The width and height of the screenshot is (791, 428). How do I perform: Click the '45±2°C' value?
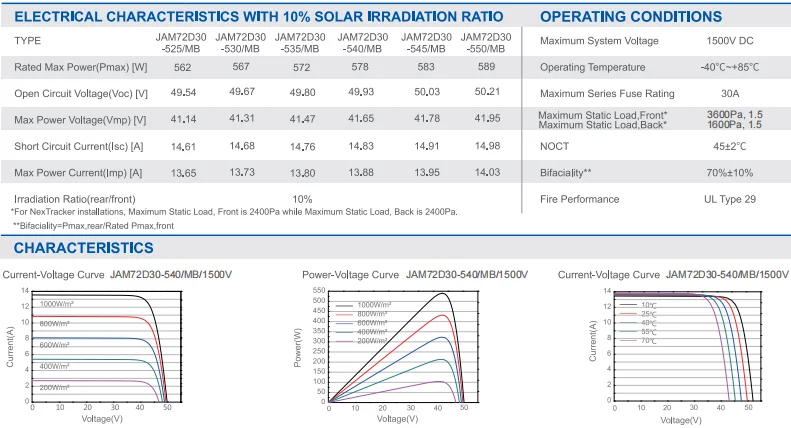coord(729,146)
